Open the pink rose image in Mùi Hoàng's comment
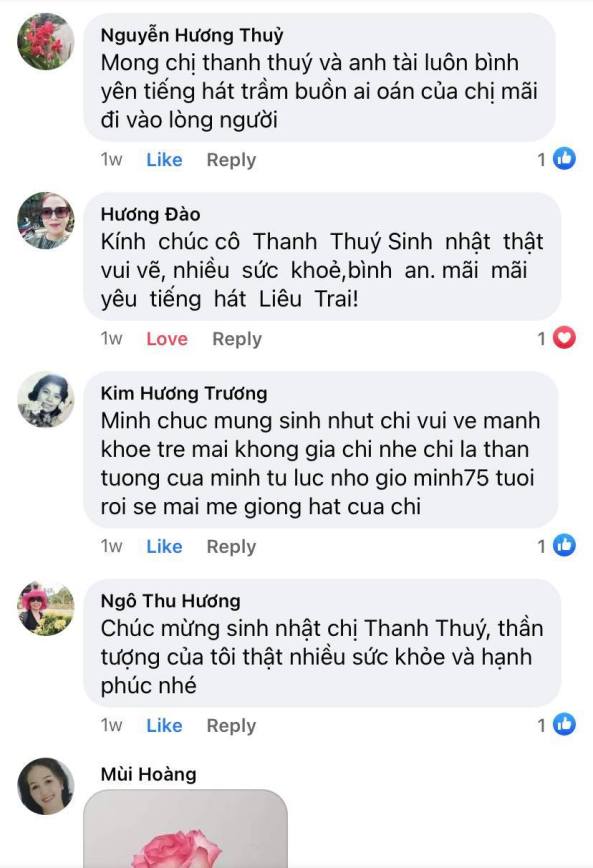This screenshot has height=868, width=593. click(185, 829)
